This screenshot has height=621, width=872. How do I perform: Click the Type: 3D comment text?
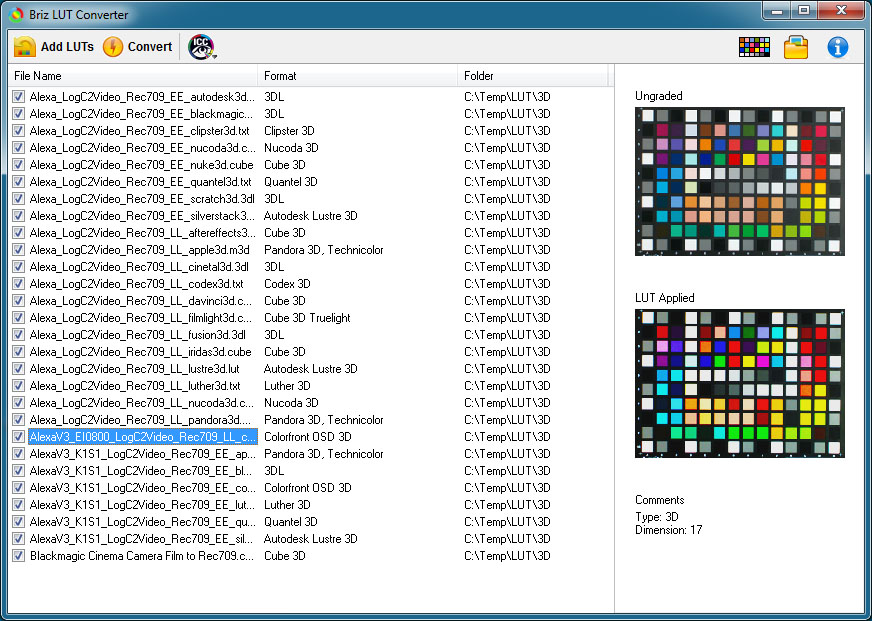pos(657,517)
